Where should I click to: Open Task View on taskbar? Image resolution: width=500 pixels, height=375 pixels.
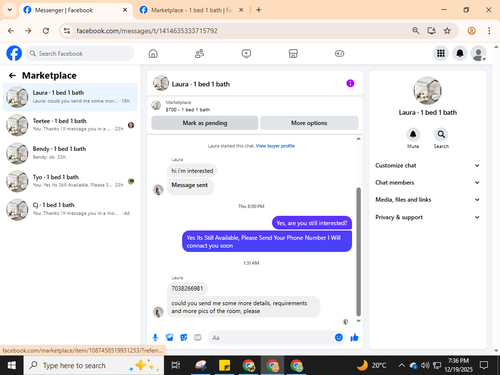click(x=175, y=366)
